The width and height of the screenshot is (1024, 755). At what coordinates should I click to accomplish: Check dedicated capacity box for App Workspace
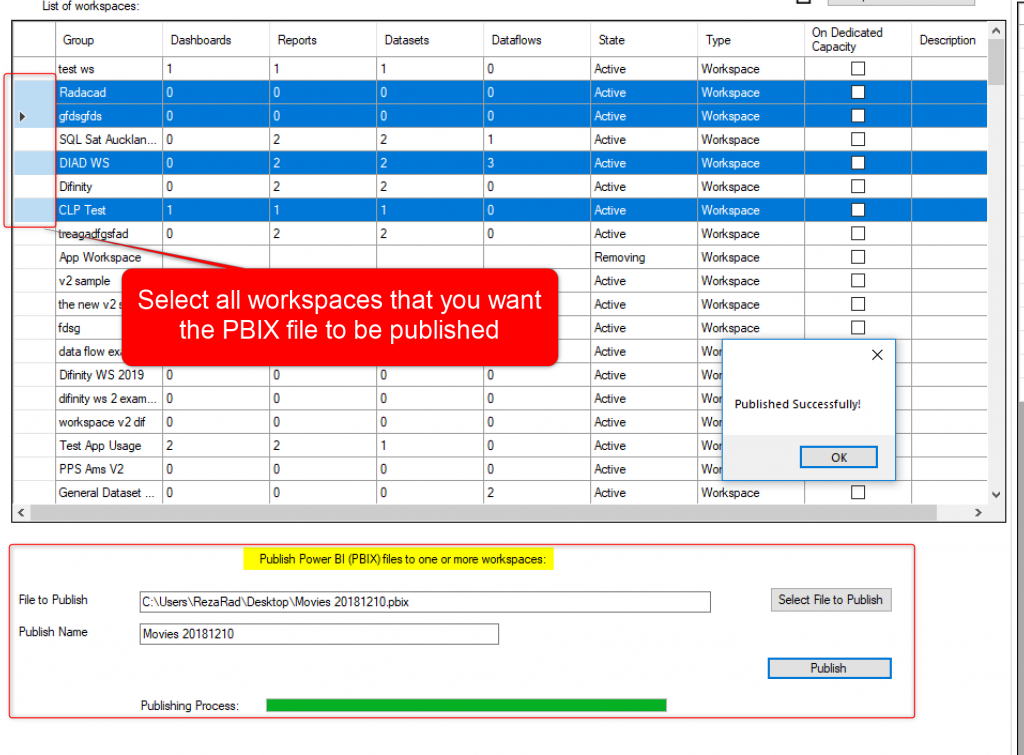click(857, 257)
